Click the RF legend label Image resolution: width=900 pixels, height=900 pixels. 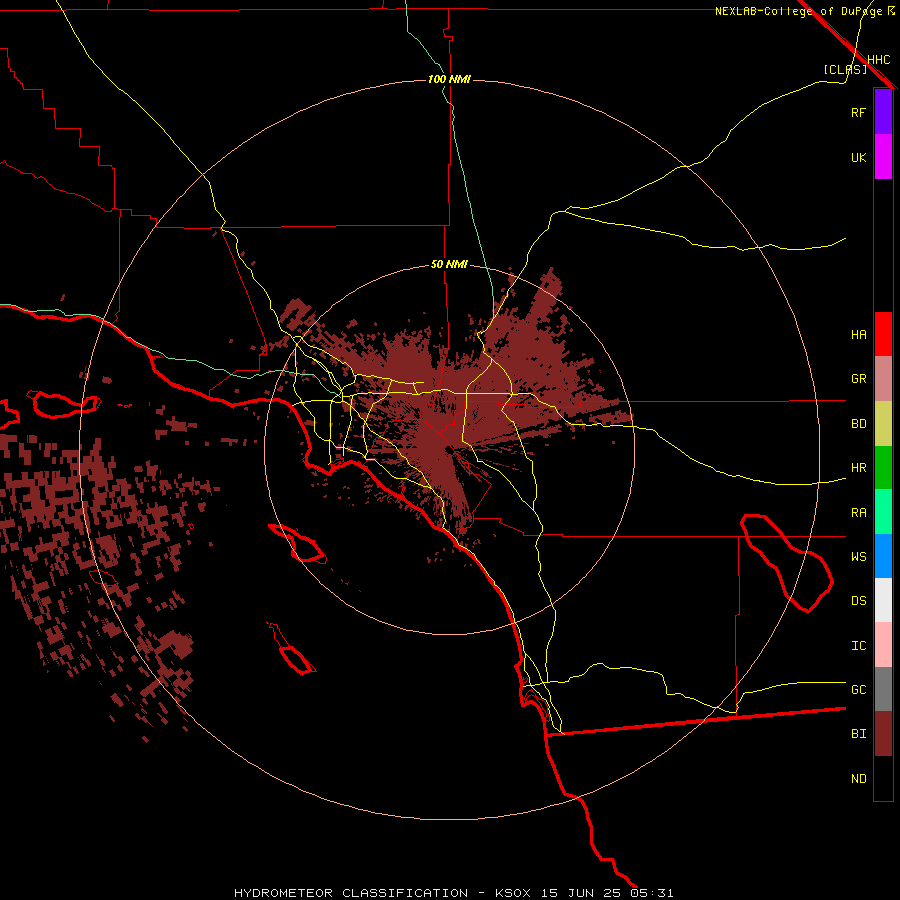pos(858,112)
